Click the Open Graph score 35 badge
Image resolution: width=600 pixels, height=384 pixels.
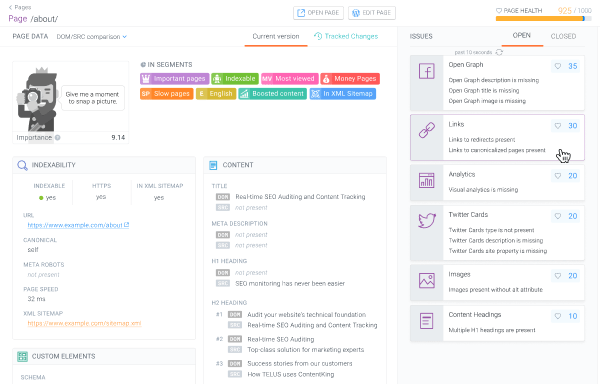[x=567, y=66]
